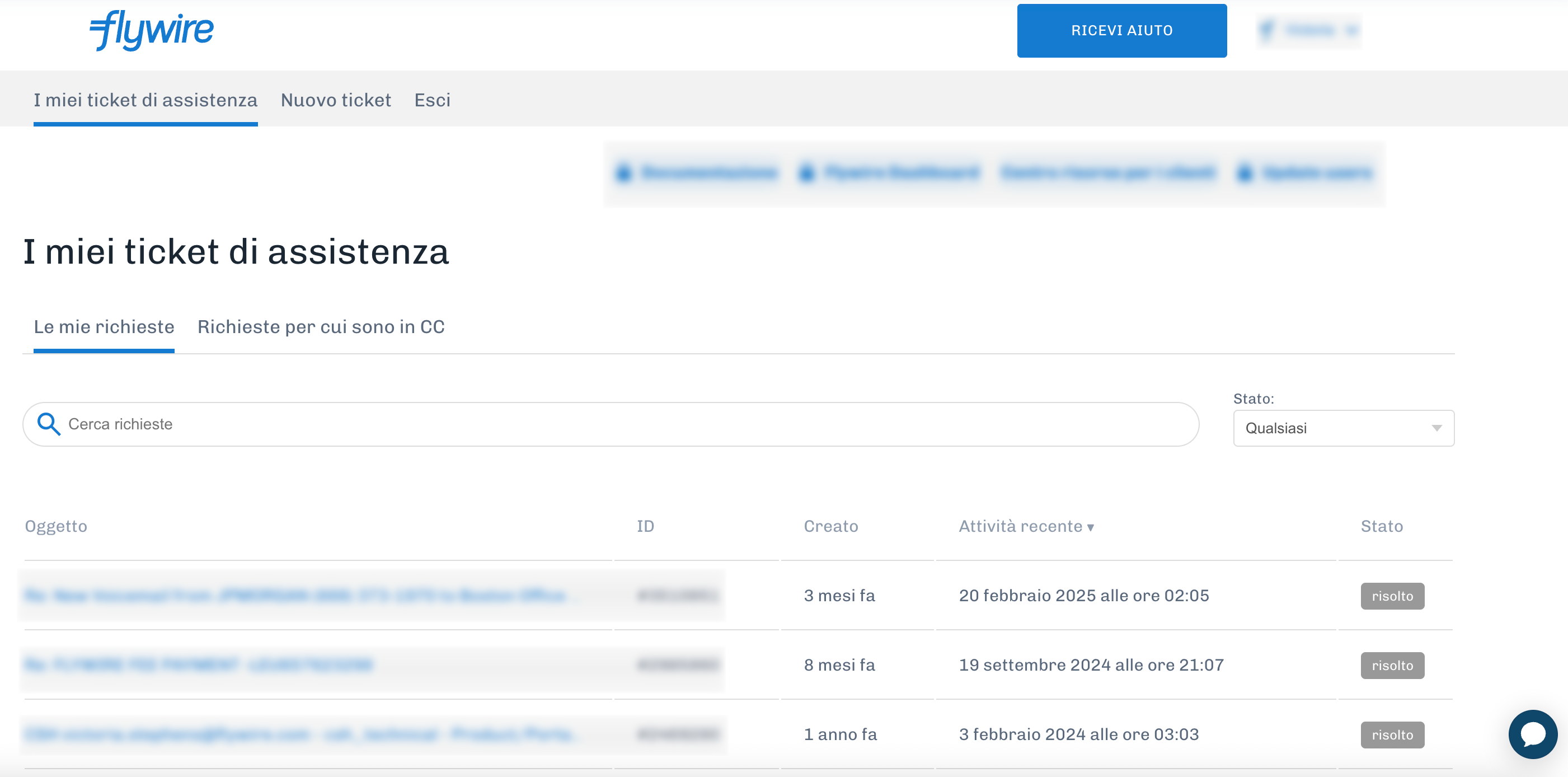Switch to Richieste per cui sono in CC
The image size is (1568, 777).
coord(321,327)
